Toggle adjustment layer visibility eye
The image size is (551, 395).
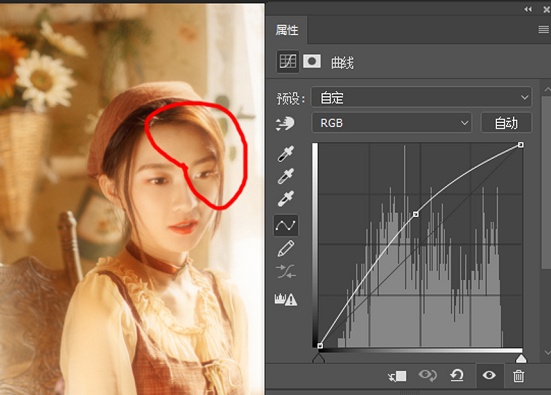(x=489, y=376)
